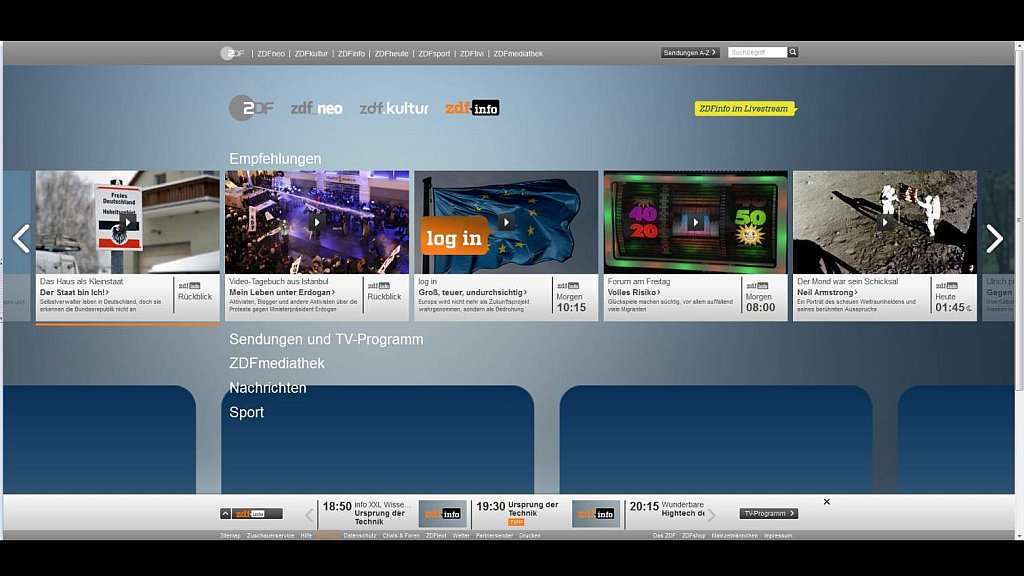1024x576 pixels.
Task: Focus the Suchbegriff search field
Action: click(x=758, y=52)
